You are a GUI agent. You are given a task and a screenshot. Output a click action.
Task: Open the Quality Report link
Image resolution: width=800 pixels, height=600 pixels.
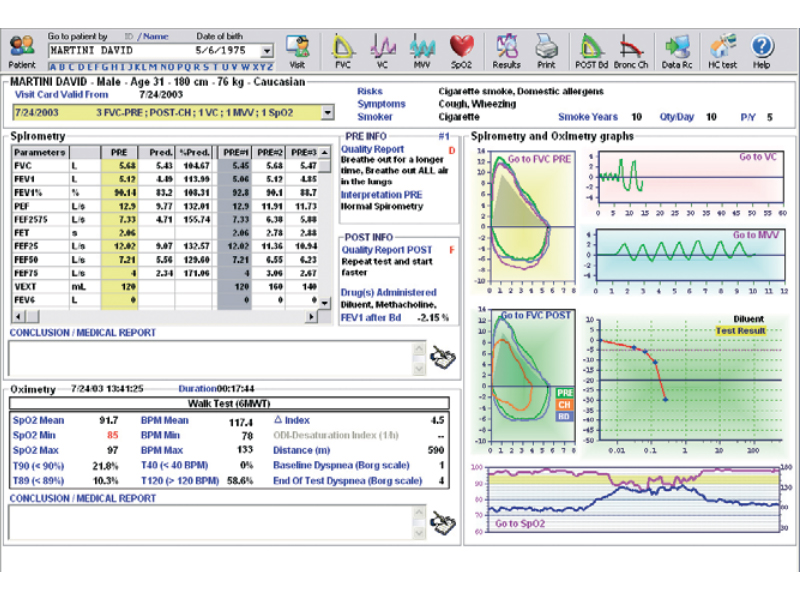click(x=372, y=149)
